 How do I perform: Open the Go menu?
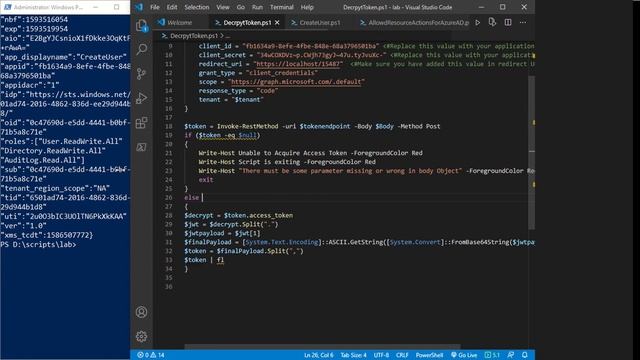coord(241,7)
